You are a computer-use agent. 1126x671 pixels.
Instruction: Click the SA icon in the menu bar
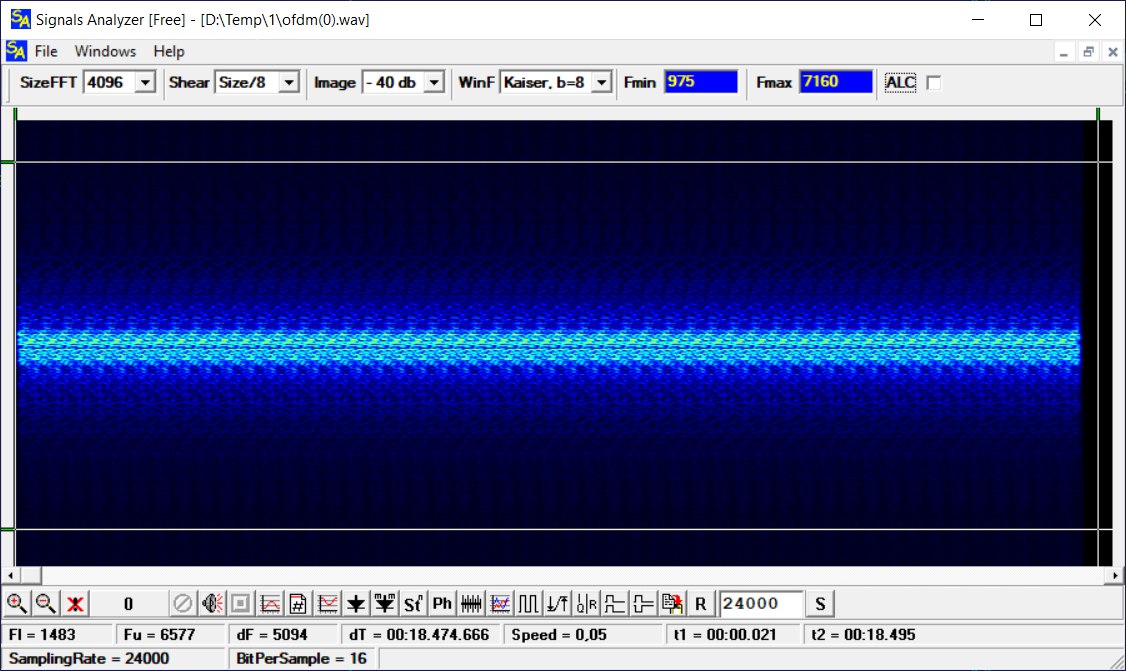16,51
